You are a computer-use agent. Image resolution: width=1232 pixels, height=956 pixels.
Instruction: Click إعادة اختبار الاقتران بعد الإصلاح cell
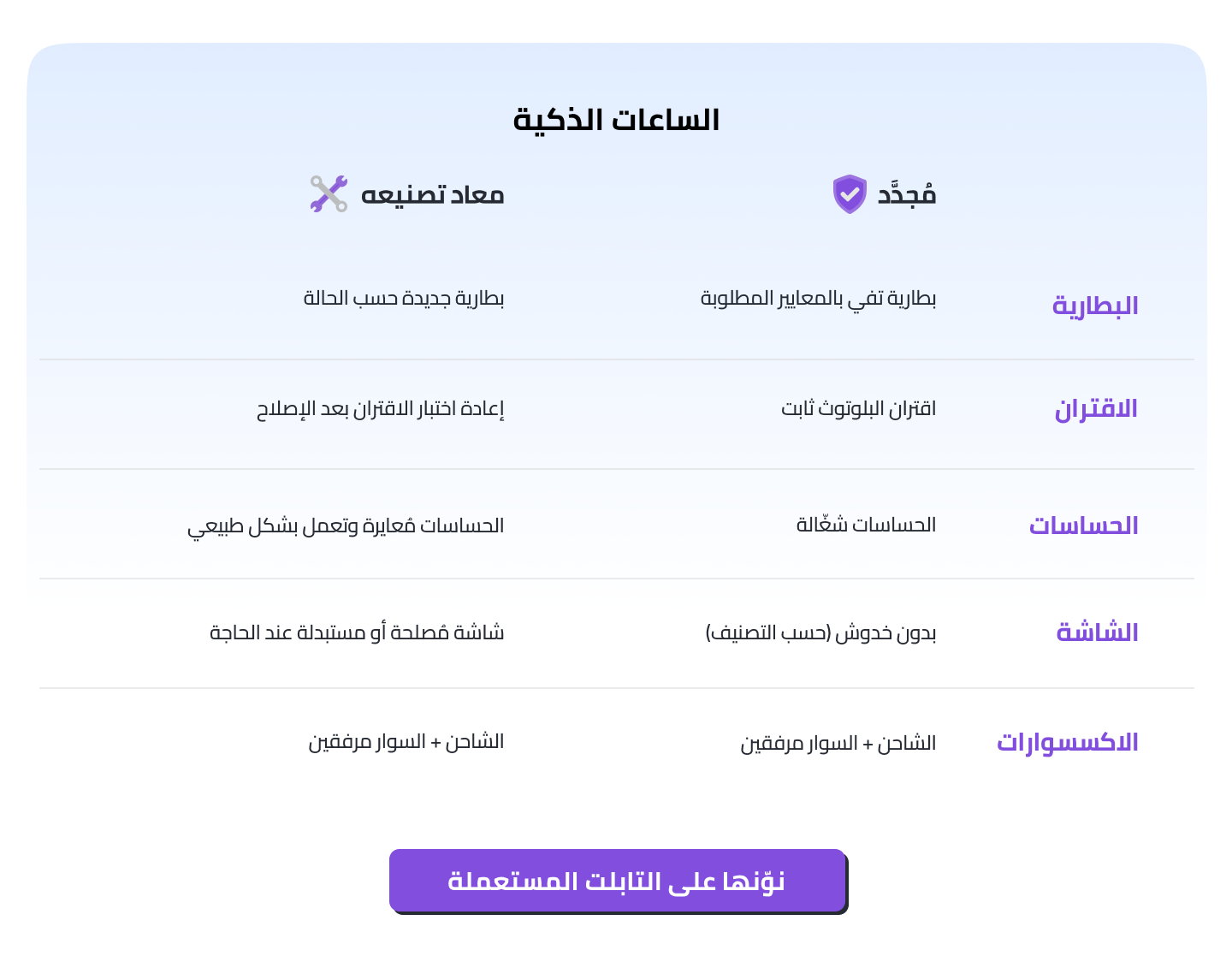(x=381, y=409)
